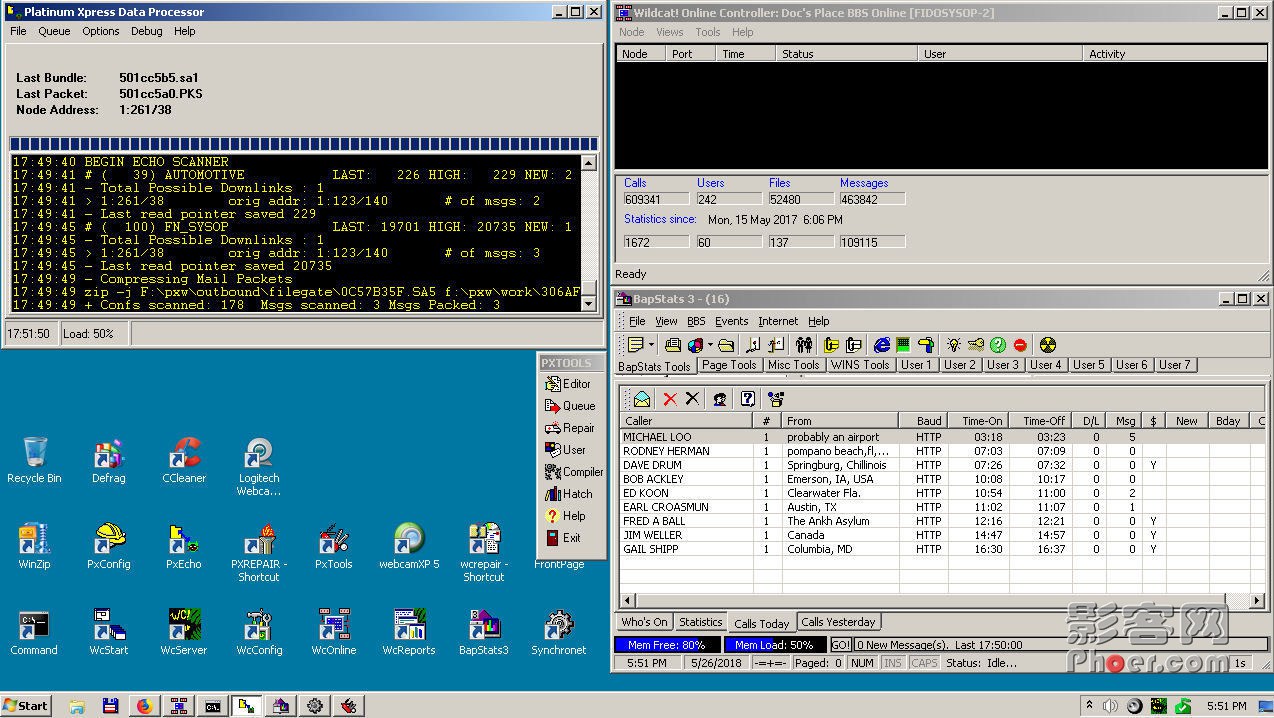Image resolution: width=1274 pixels, height=718 pixels.
Task: Click Exit in the PXTOOLS panel
Action: pos(563,538)
